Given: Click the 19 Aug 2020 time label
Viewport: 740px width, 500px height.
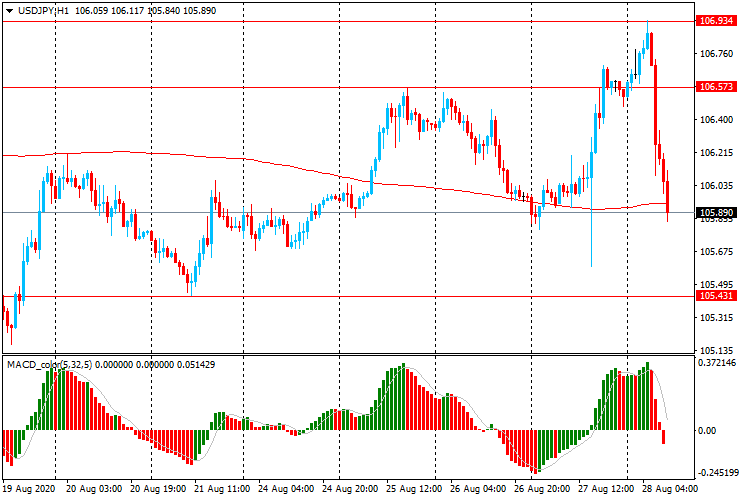Looking at the screenshot, I should (x=30, y=490).
